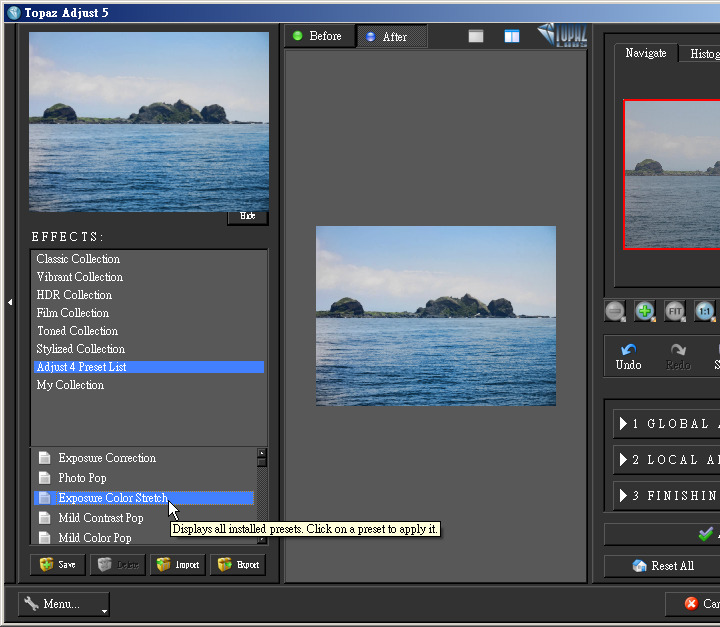Click the Navigate panel thumbnail
Screen dimensions: 720x627
(x=672, y=175)
